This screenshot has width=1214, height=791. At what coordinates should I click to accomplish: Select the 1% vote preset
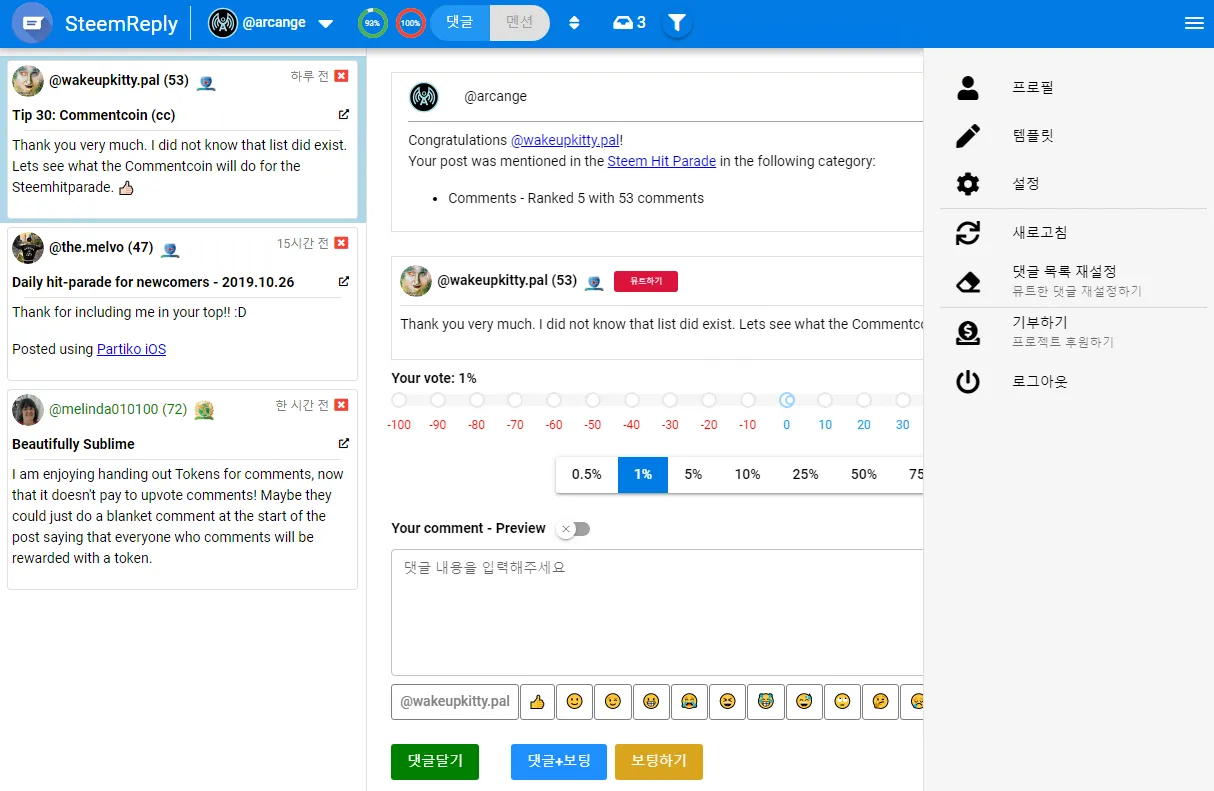point(643,474)
